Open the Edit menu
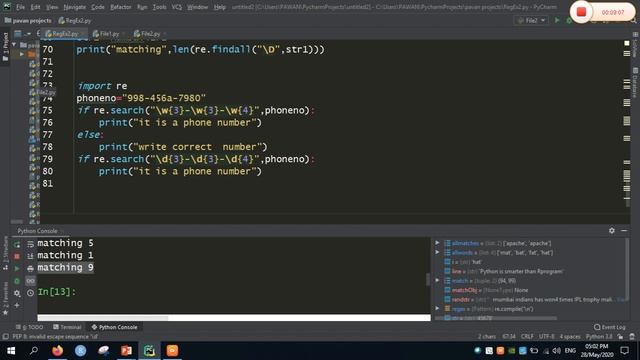This screenshot has width=640, height=360. tap(36, 7)
